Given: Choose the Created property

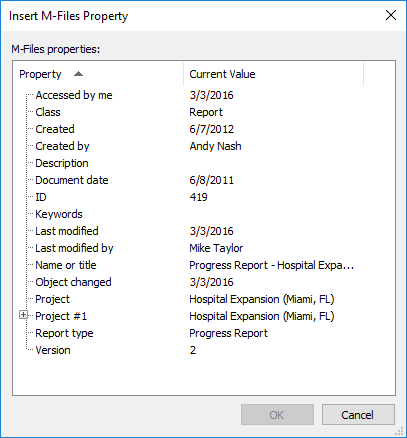Looking at the screenshot, I should pyautogui.click(x=55, y=129).
